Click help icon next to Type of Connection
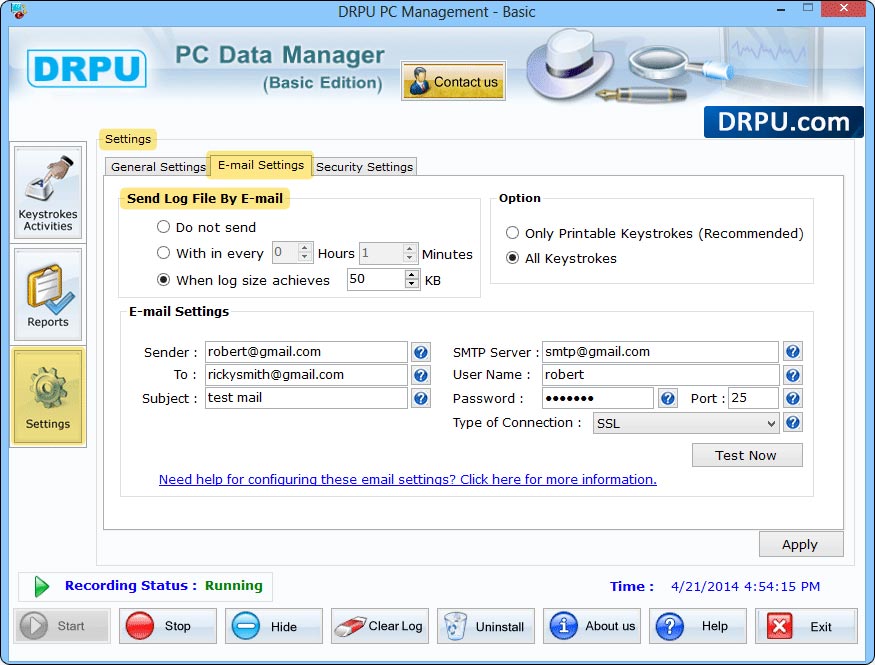The image size is (875, 665). 792,422
